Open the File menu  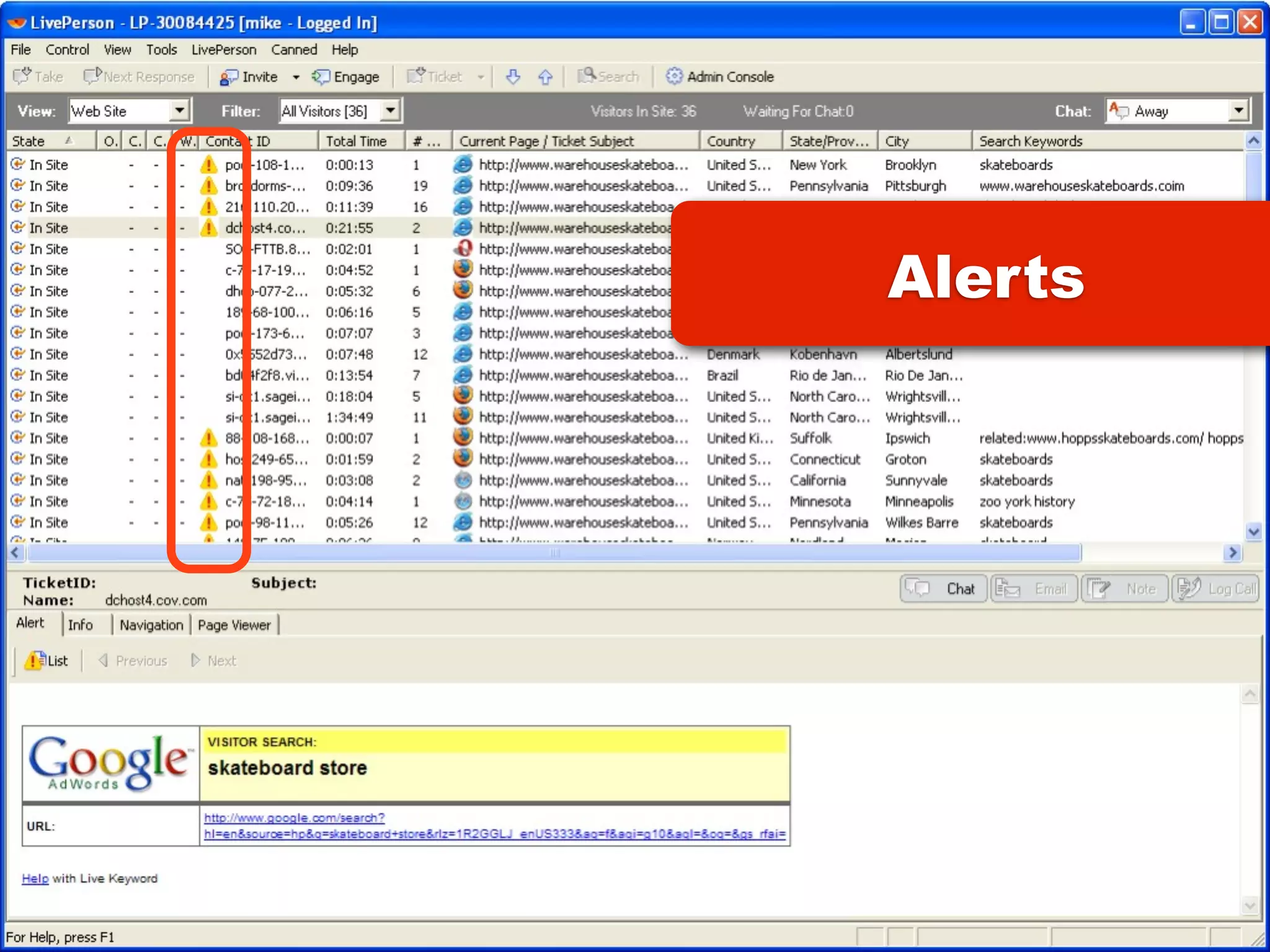click(x=20, y=50)
